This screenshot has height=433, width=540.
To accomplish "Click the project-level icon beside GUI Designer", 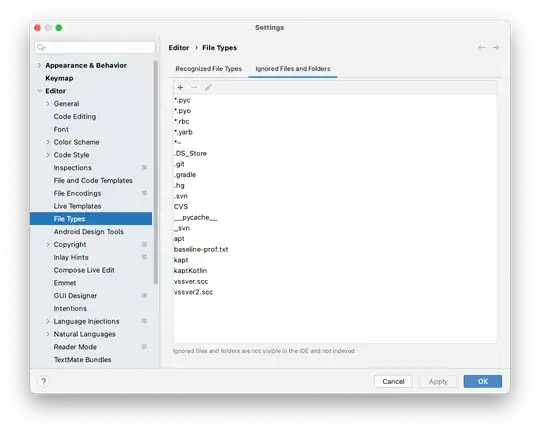I will point(145,296).
